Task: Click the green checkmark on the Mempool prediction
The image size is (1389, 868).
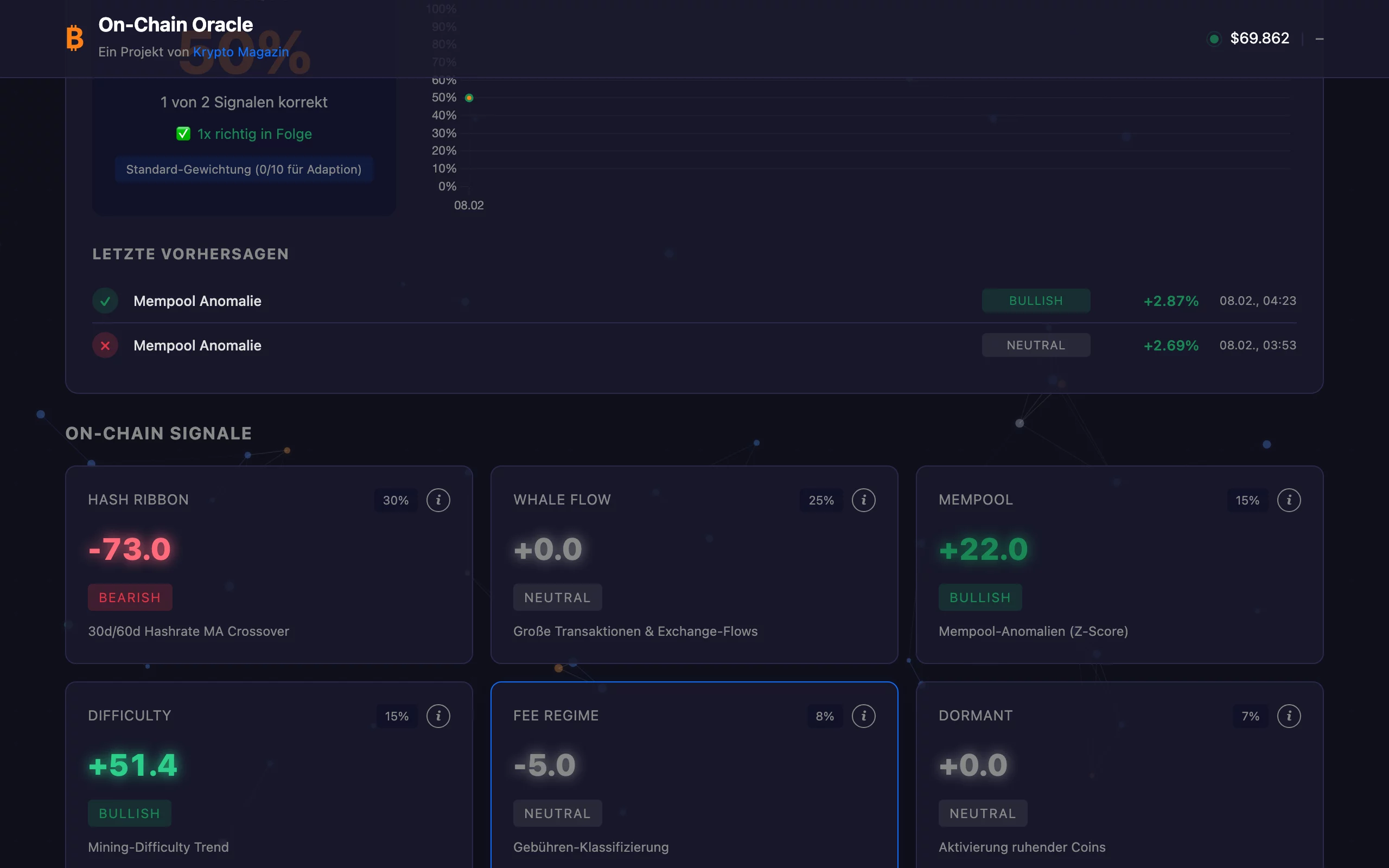Action: [105, 301]
